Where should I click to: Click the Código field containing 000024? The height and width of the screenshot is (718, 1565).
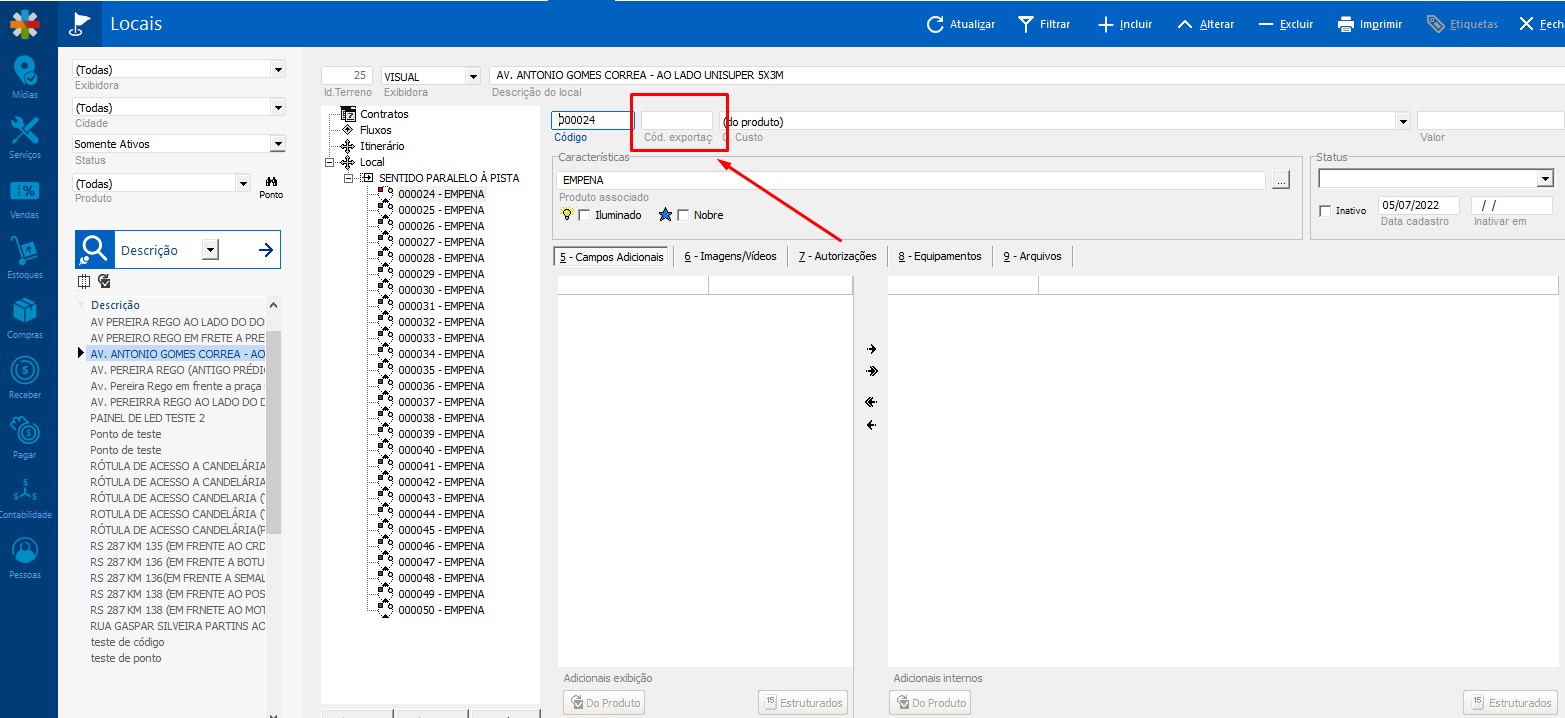[592, 121]
